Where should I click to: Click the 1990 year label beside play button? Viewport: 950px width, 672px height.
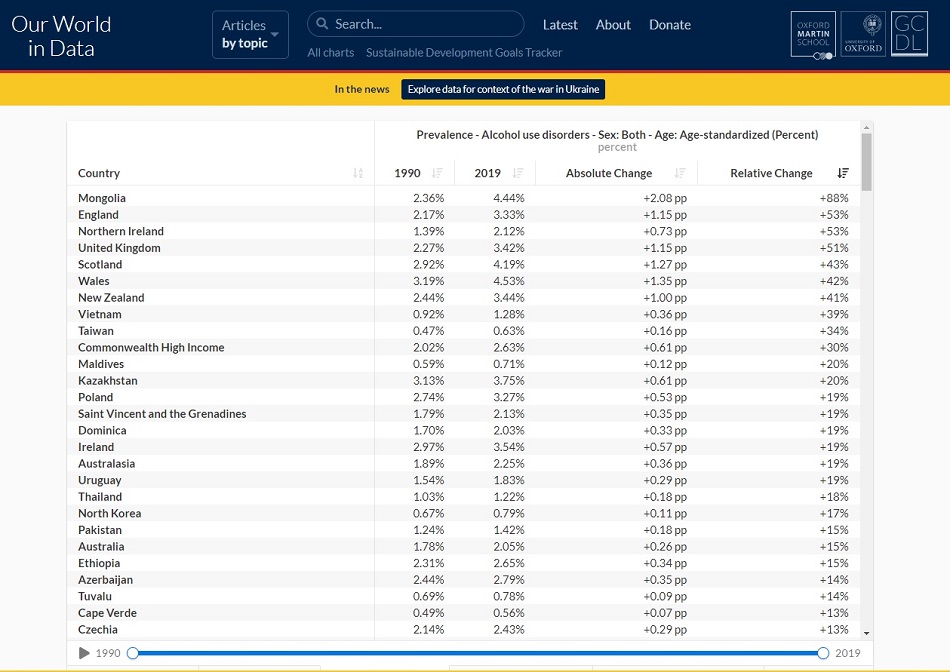[x=108, y=653]
